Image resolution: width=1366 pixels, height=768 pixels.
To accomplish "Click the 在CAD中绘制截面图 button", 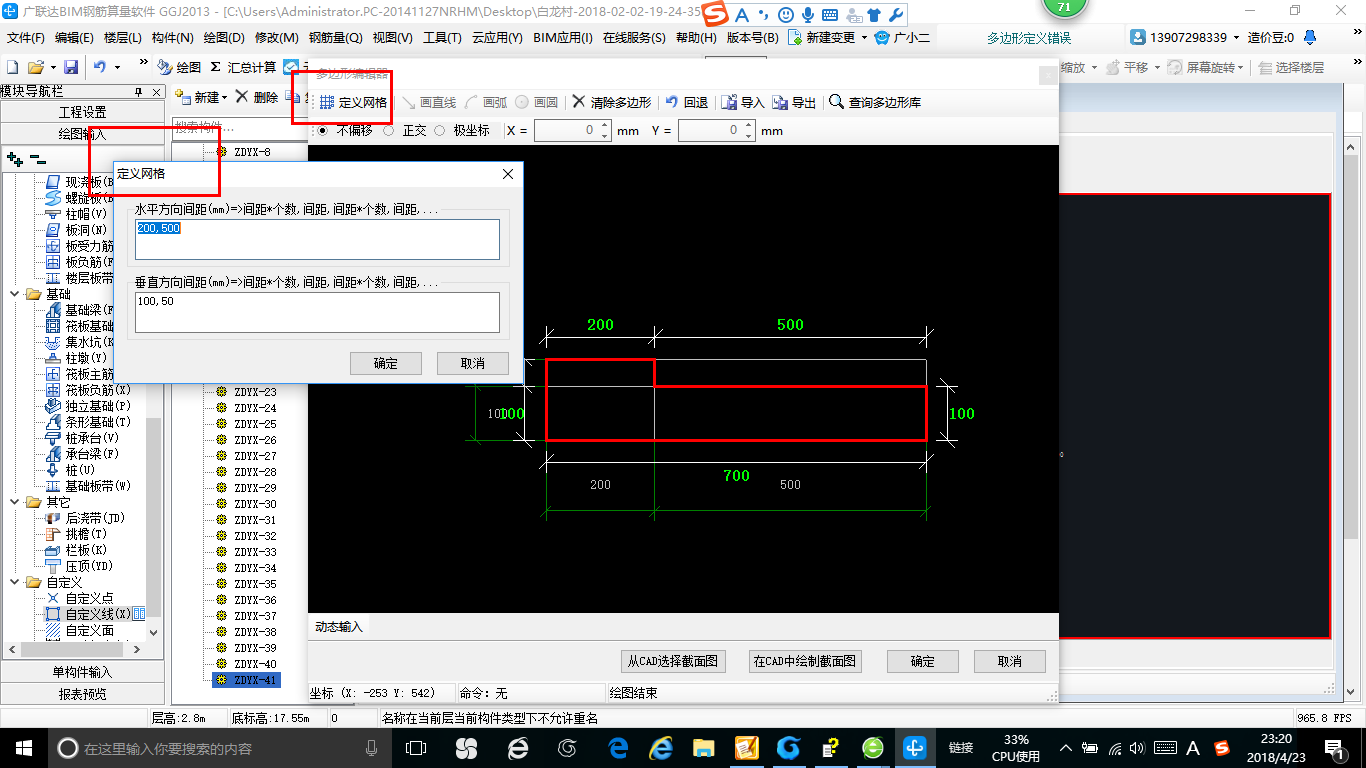I will pos(805,661).
